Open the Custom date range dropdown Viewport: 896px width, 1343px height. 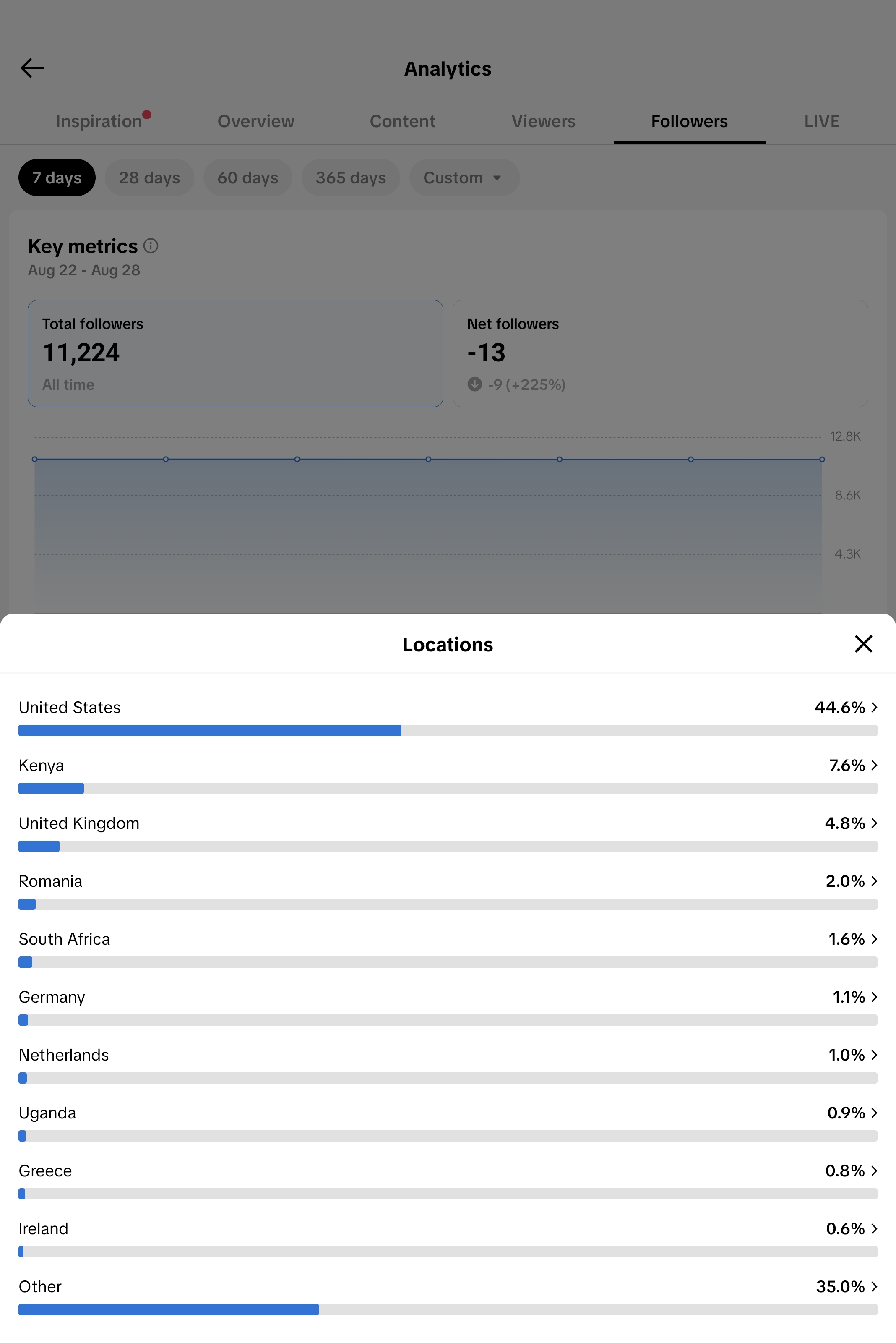coord(464,178)
